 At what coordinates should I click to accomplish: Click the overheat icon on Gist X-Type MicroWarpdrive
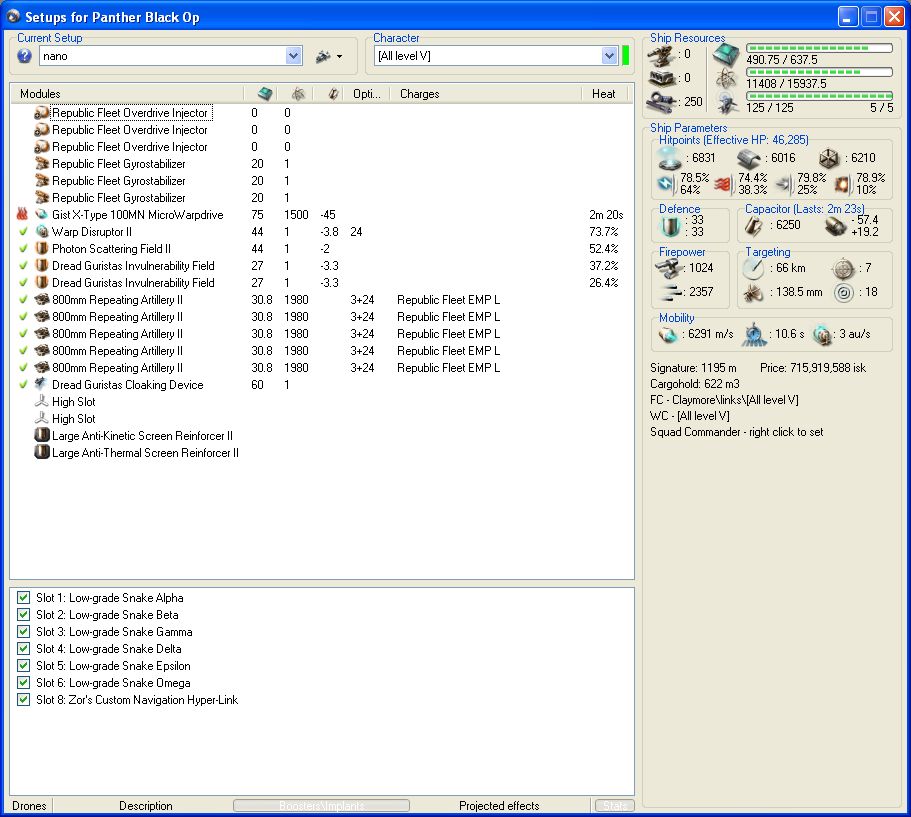[x=22, y=214]
